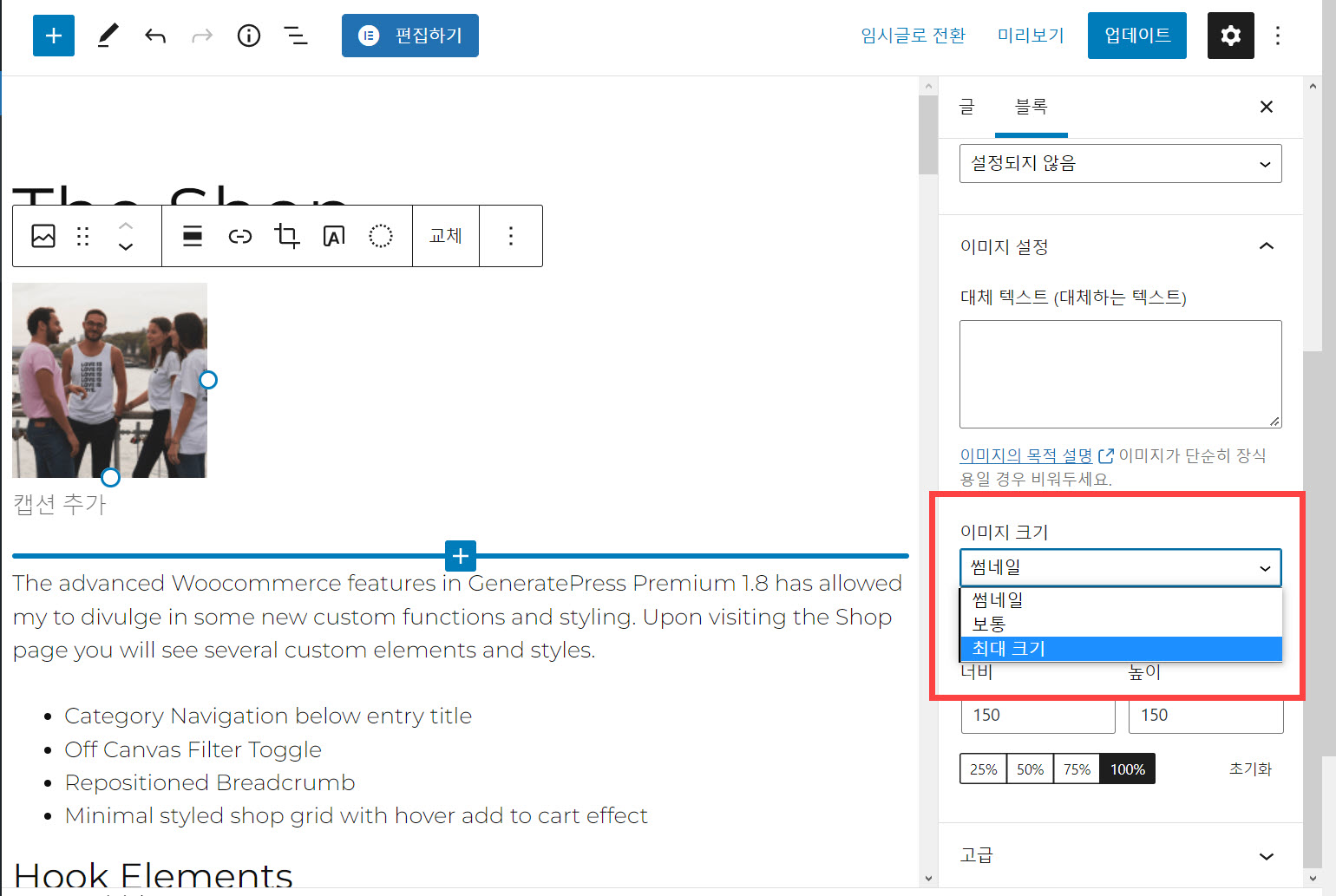1336x896 pixels.
Task: Click the 업데이트 button
Action: (x=1136, y=36)
